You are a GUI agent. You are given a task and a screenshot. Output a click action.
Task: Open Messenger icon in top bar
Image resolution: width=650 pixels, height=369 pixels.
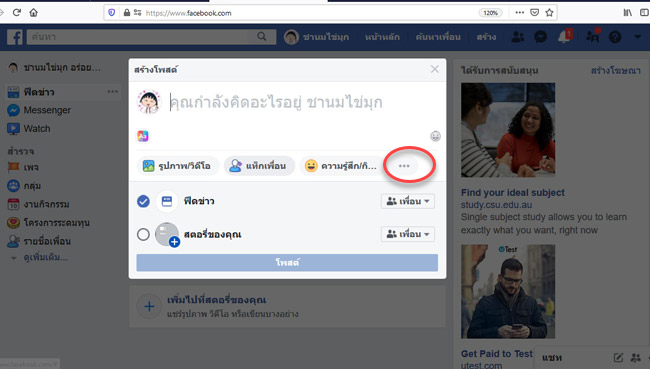click(x=540, y=37)
